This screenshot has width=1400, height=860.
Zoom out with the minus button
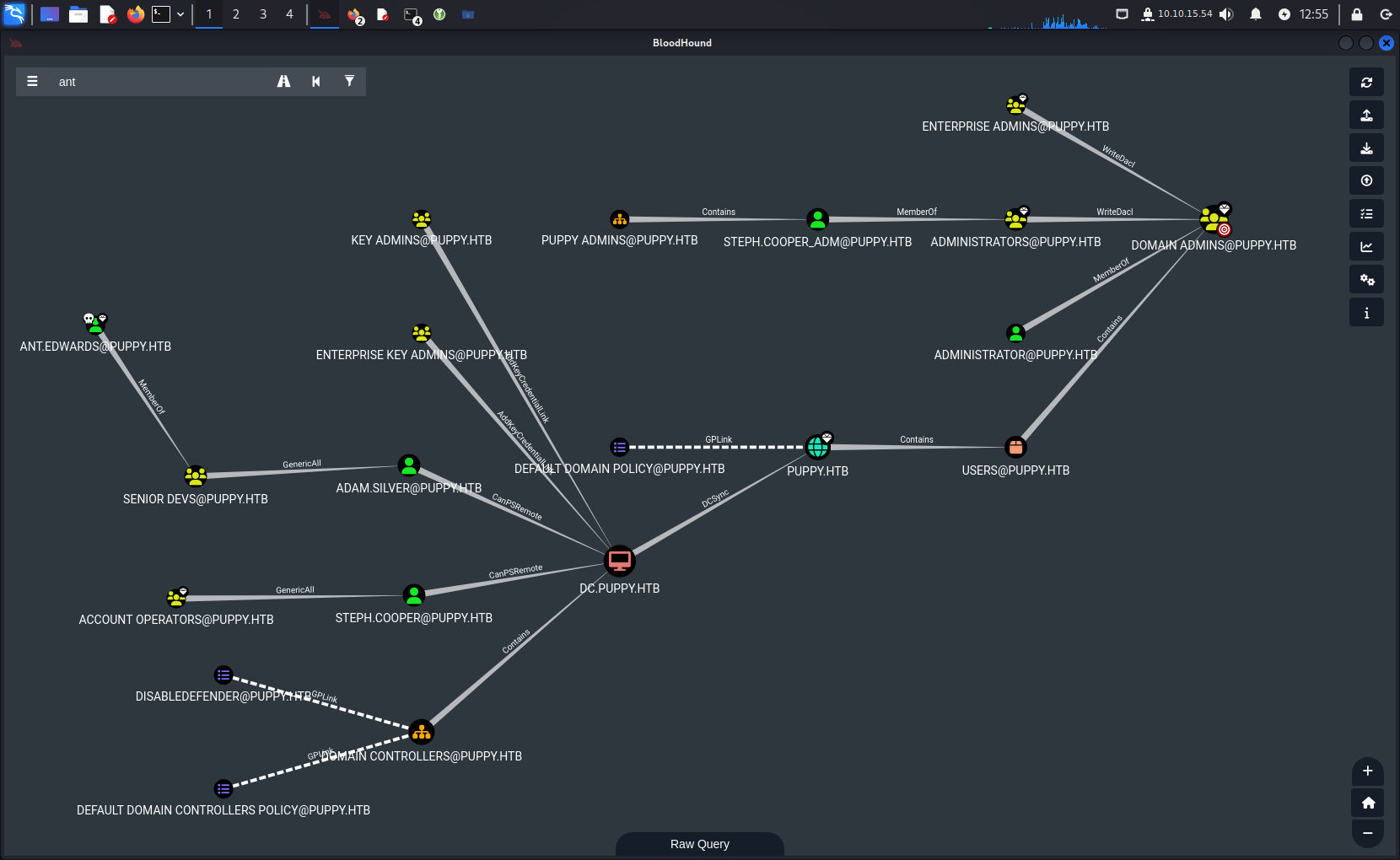[1367, 833]
